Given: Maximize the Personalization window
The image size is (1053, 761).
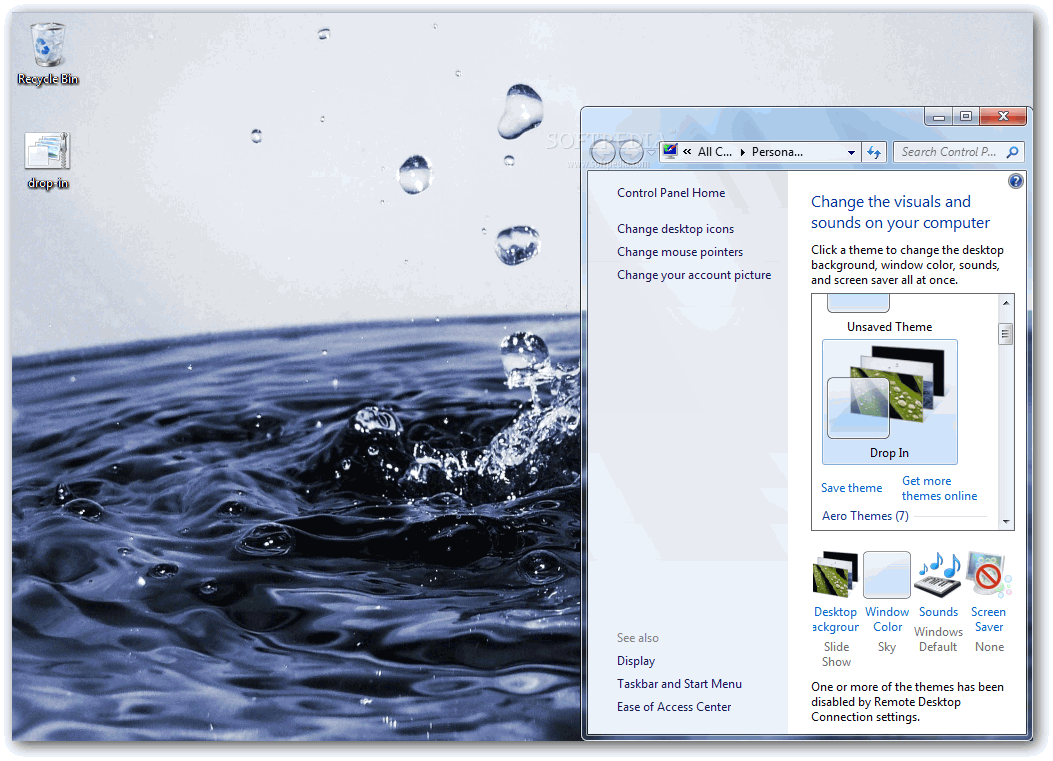Looking at the screenshot, I should [x=966, y=116].
